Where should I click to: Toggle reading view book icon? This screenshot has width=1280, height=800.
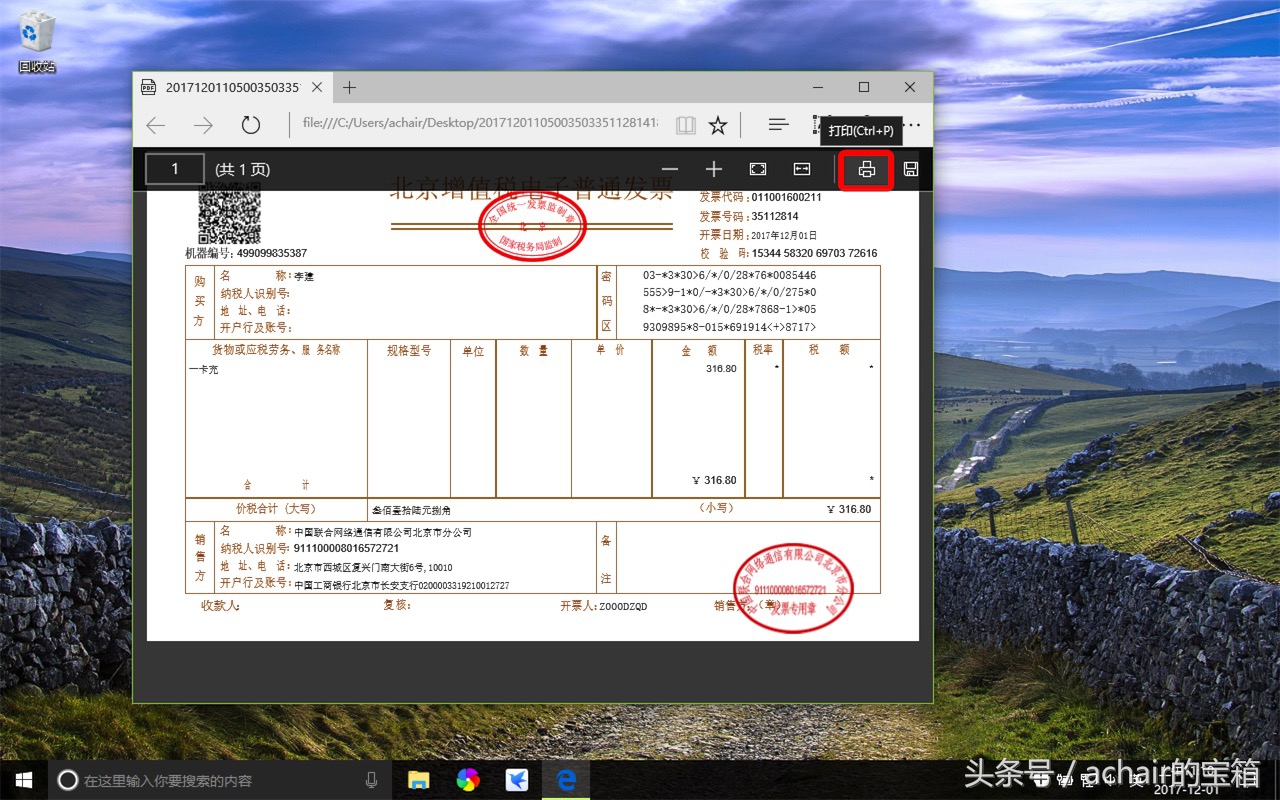coord(685,125)
